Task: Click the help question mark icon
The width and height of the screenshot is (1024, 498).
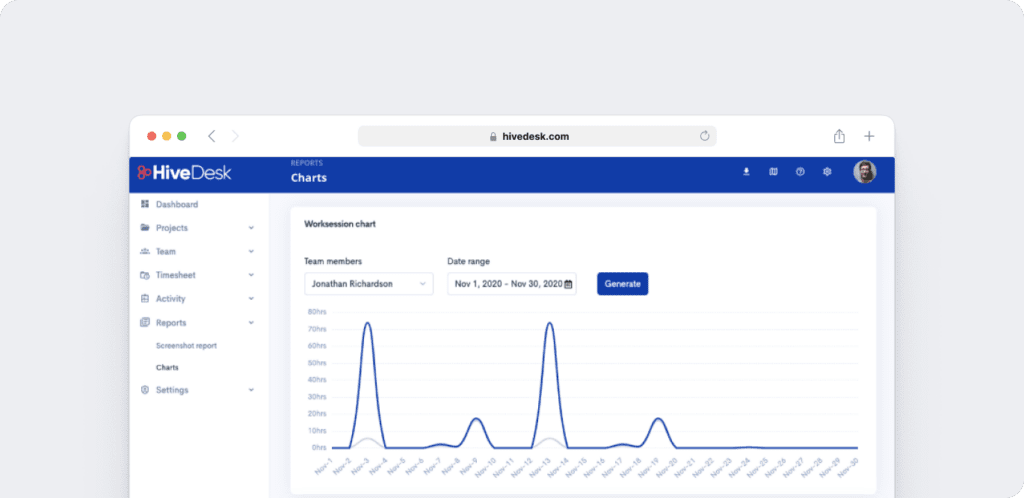Action: (800, 172)
